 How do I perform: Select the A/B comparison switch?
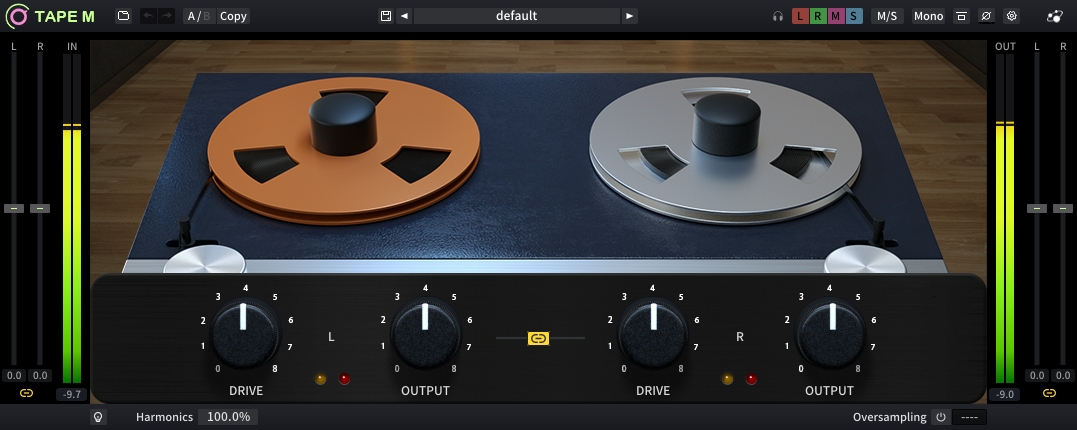[x=198, y=16]
